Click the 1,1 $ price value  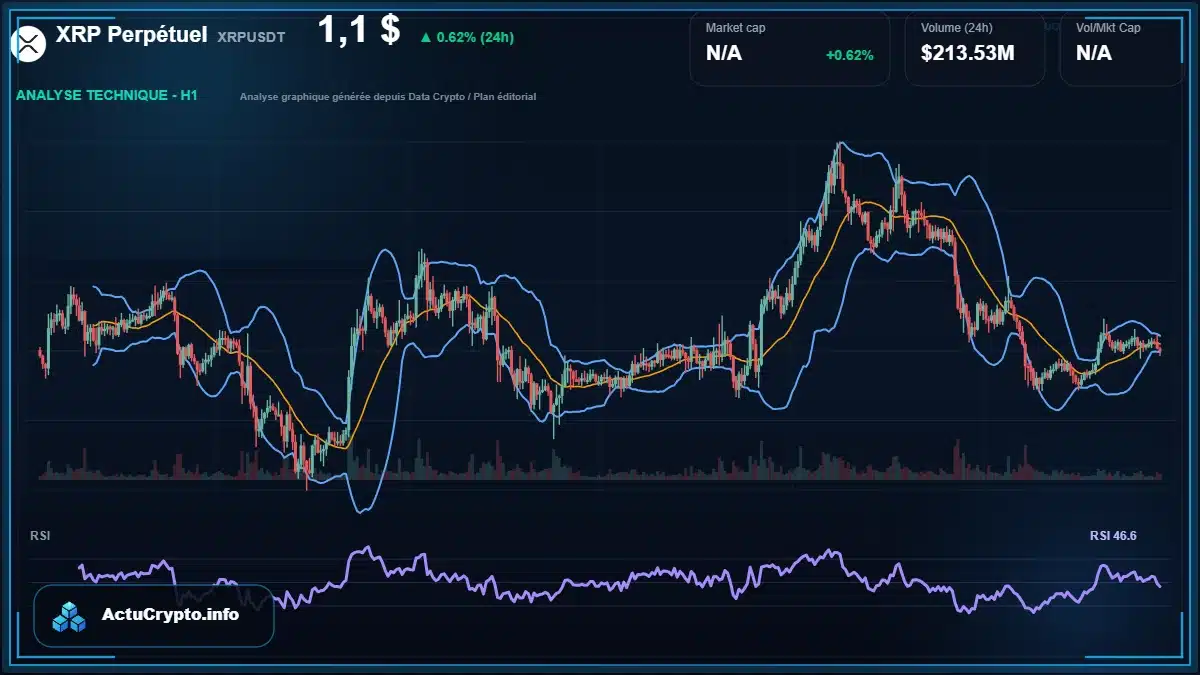pyautogui.click(x=359, y=30)
